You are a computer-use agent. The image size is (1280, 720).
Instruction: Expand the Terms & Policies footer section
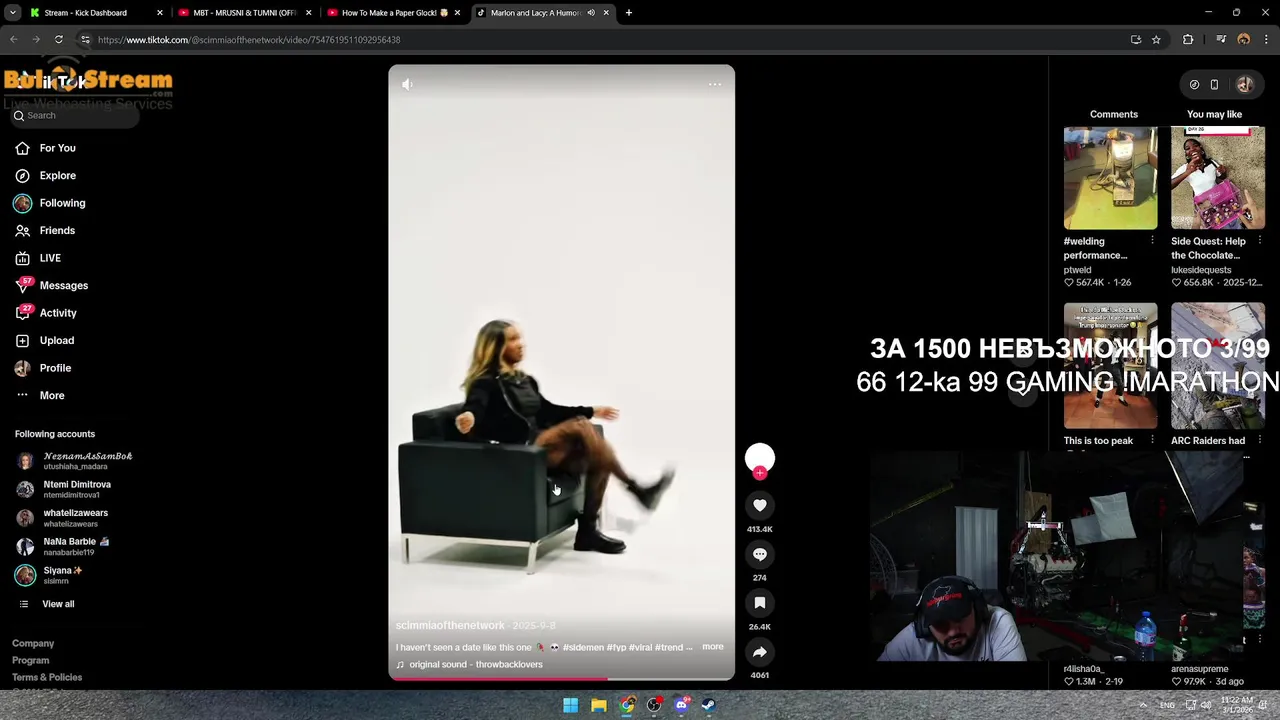pyautogui.click(x=47, y=677)
